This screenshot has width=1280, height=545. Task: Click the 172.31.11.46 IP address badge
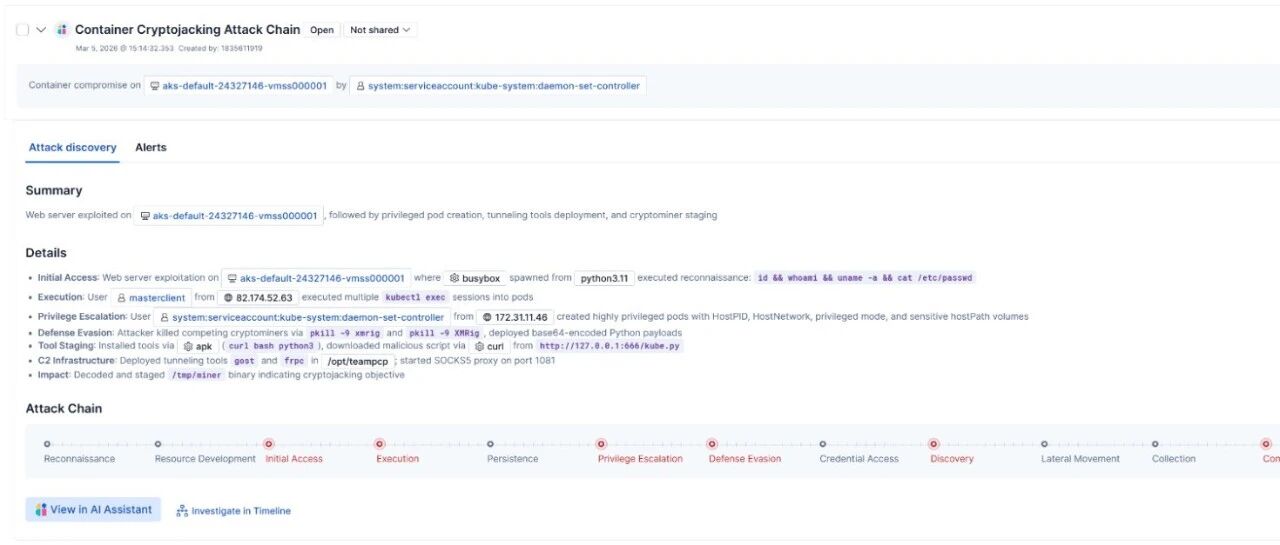(x=515, y=317)
